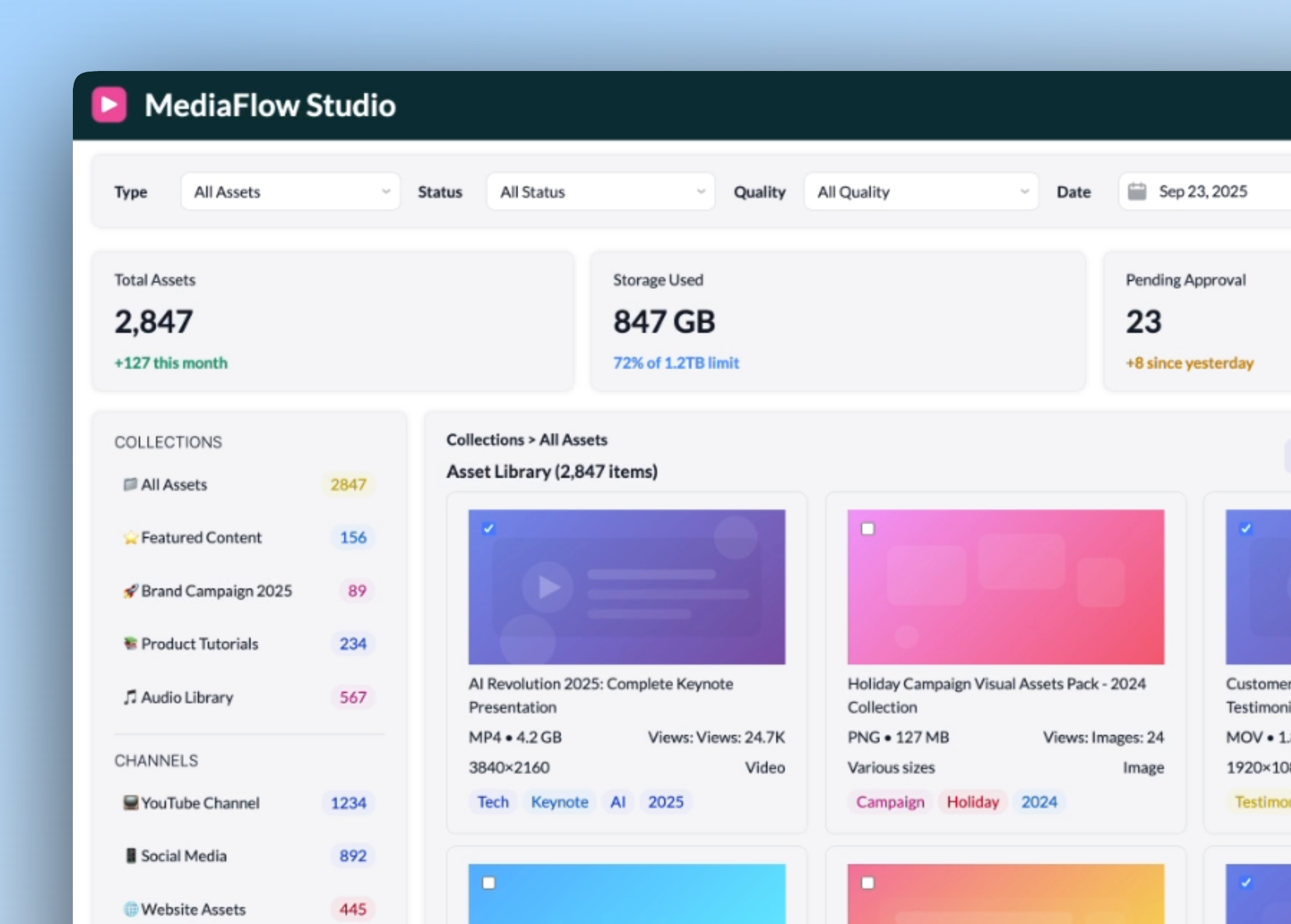Select the Audio Library music note icon
1291x924 pixels.
tap(130, 697)
